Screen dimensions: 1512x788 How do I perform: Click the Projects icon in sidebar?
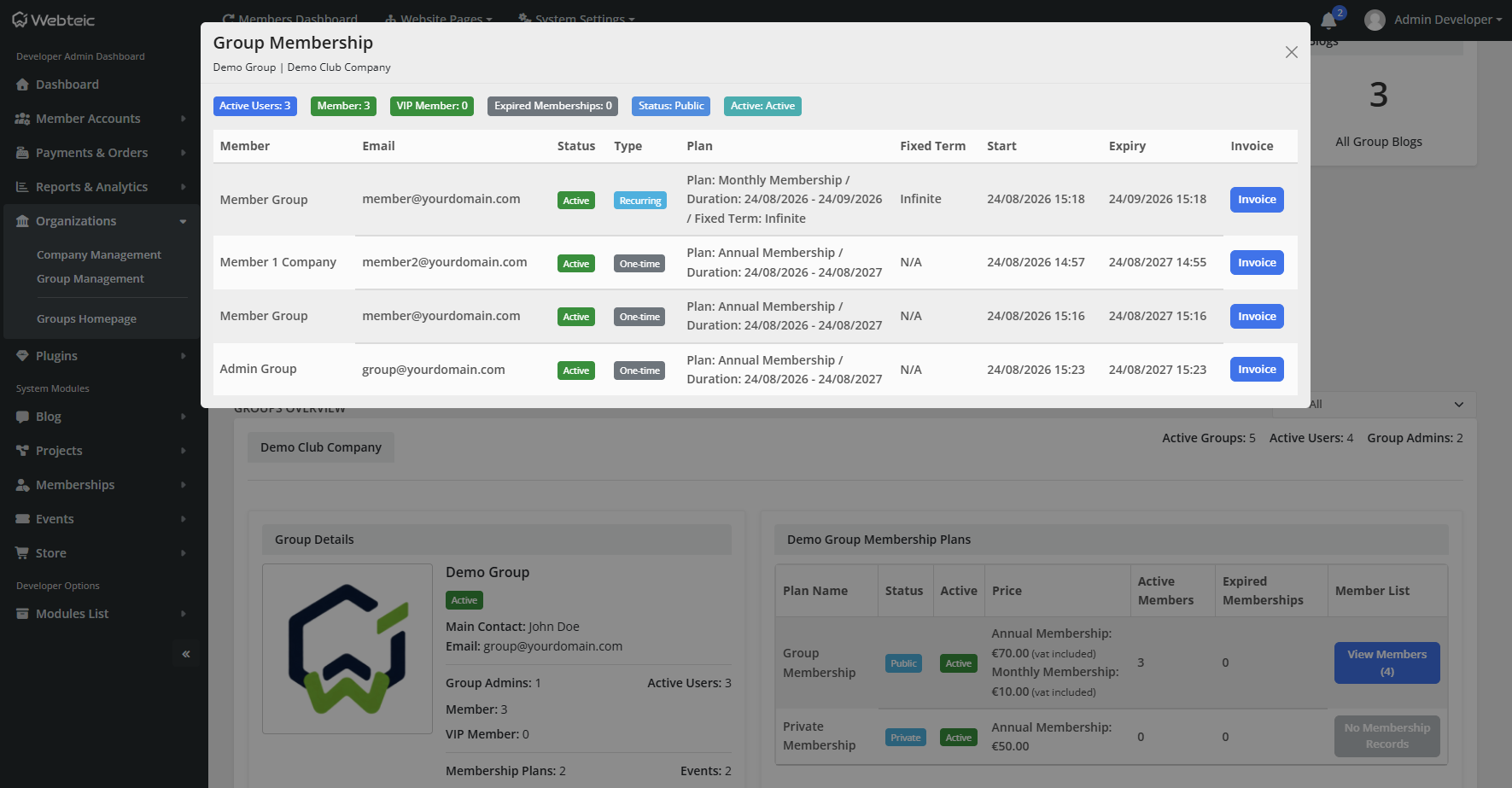coord(22,451)
